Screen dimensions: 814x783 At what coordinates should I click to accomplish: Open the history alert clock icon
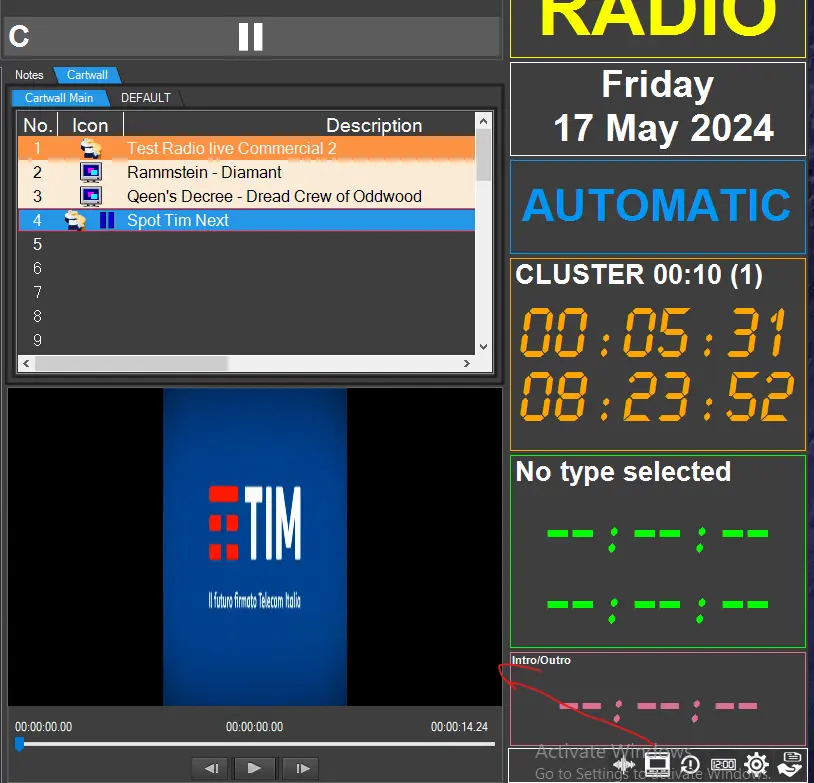[x=690, y=764]
